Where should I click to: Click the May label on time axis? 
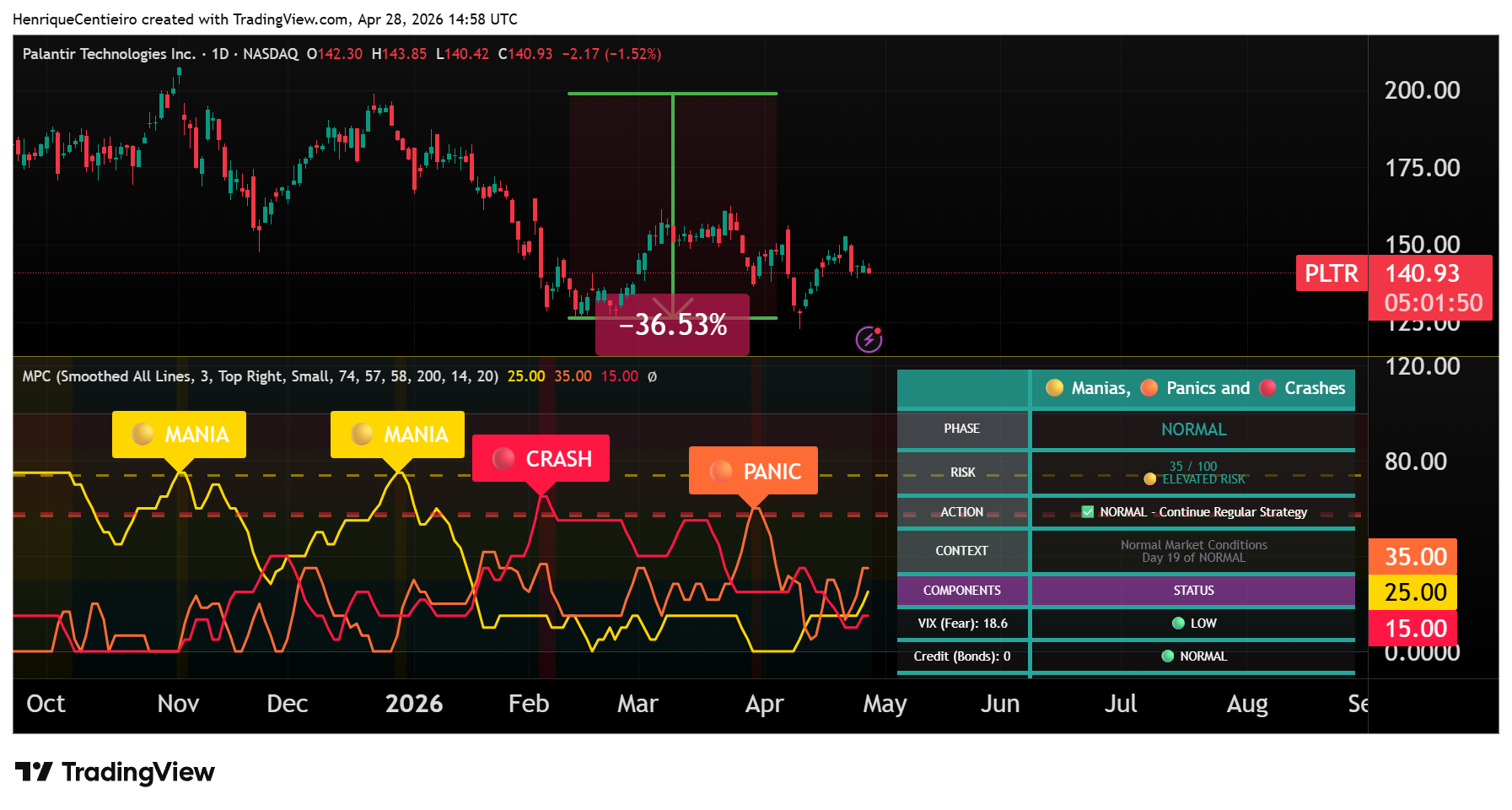pyautogui.click(x=885, y=704)
